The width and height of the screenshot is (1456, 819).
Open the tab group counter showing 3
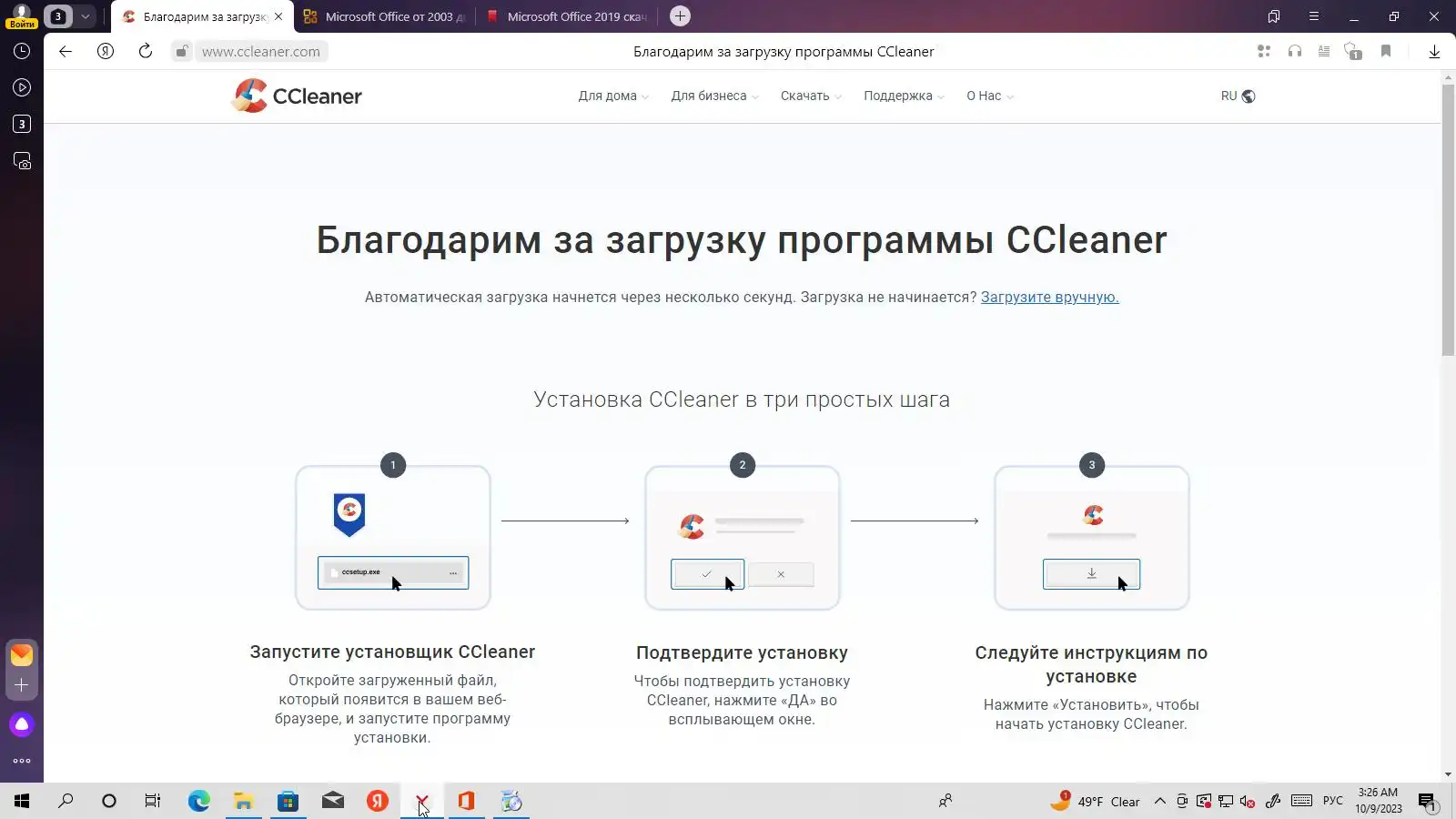click(x=58, y=16)
